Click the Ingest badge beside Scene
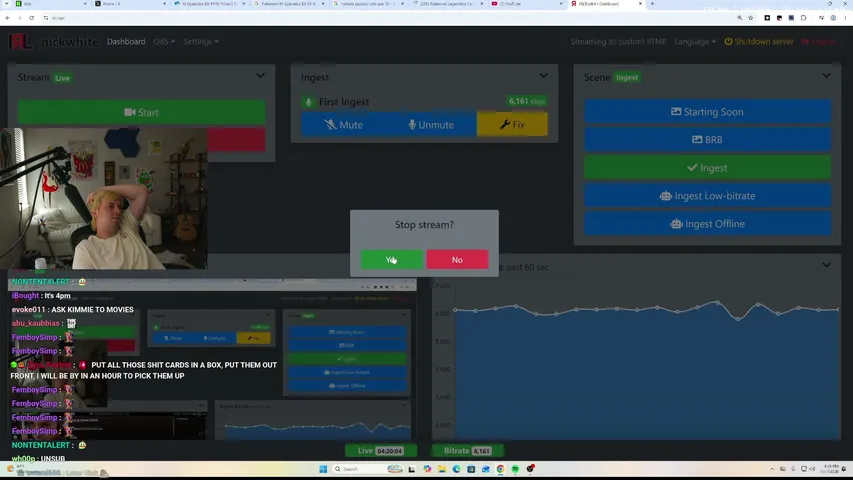 (x=627, y=77)
